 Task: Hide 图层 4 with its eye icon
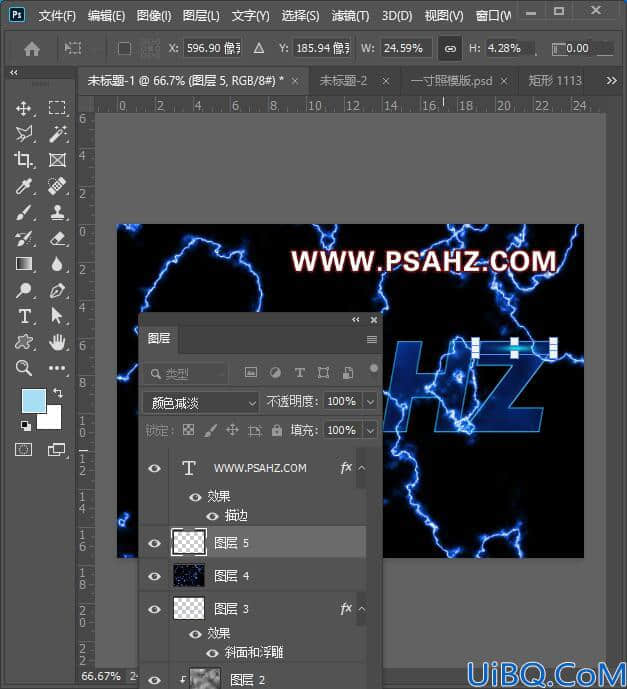(154, 576)
